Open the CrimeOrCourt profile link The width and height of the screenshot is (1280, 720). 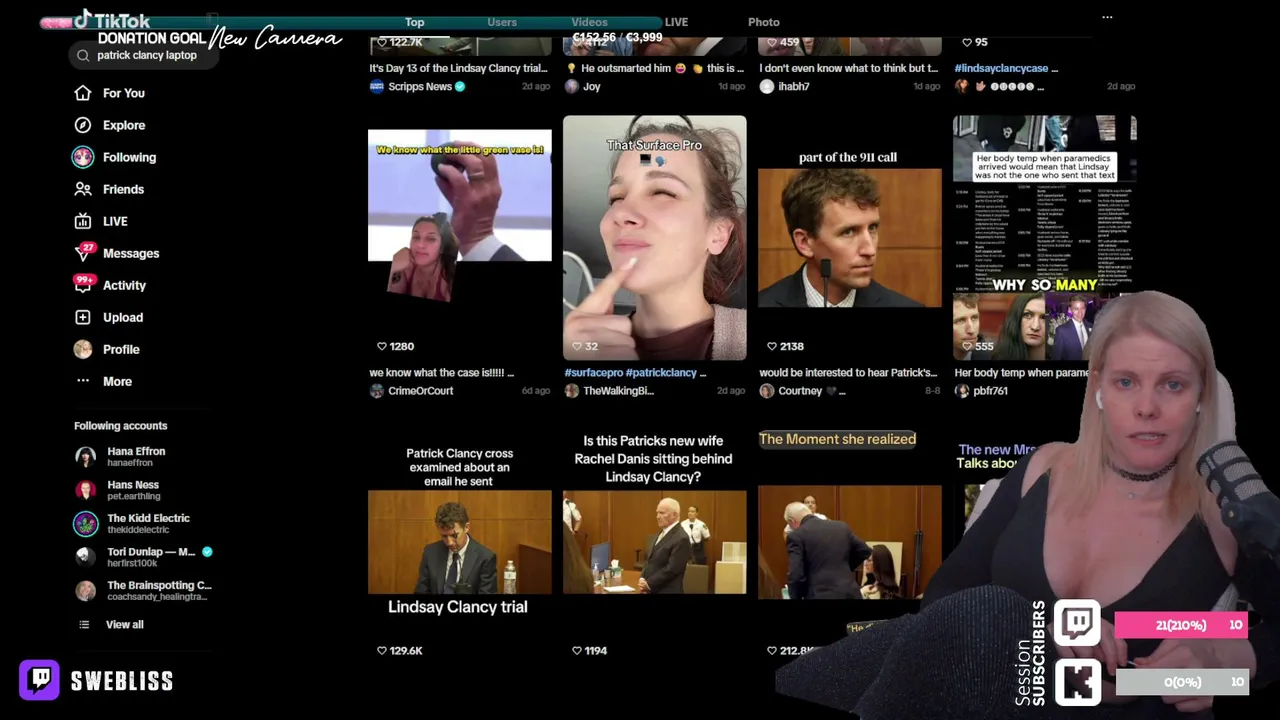pyautogui.click(x=420, y=391)
